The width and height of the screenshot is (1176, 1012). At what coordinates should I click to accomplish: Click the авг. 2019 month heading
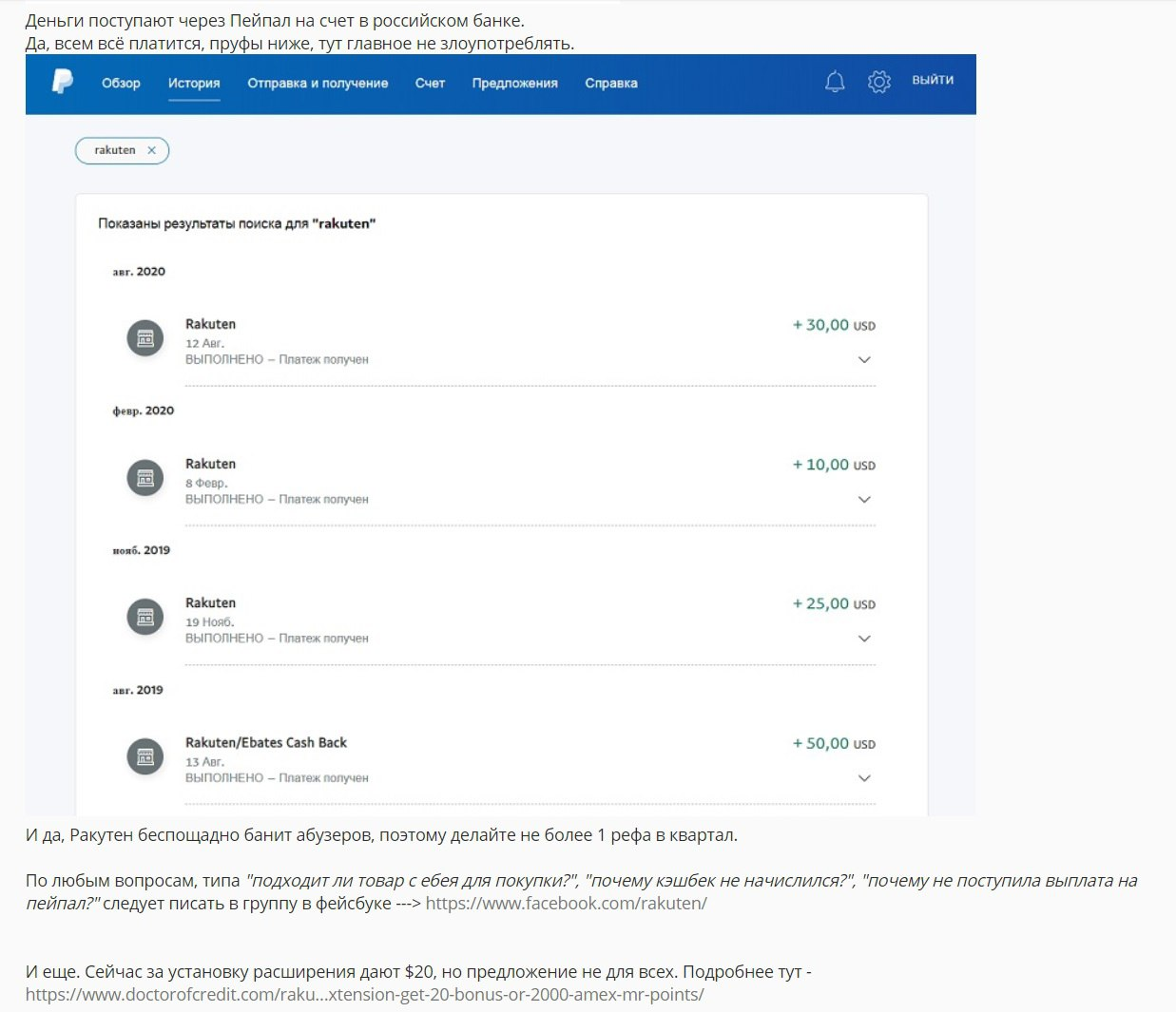(138, 690)
